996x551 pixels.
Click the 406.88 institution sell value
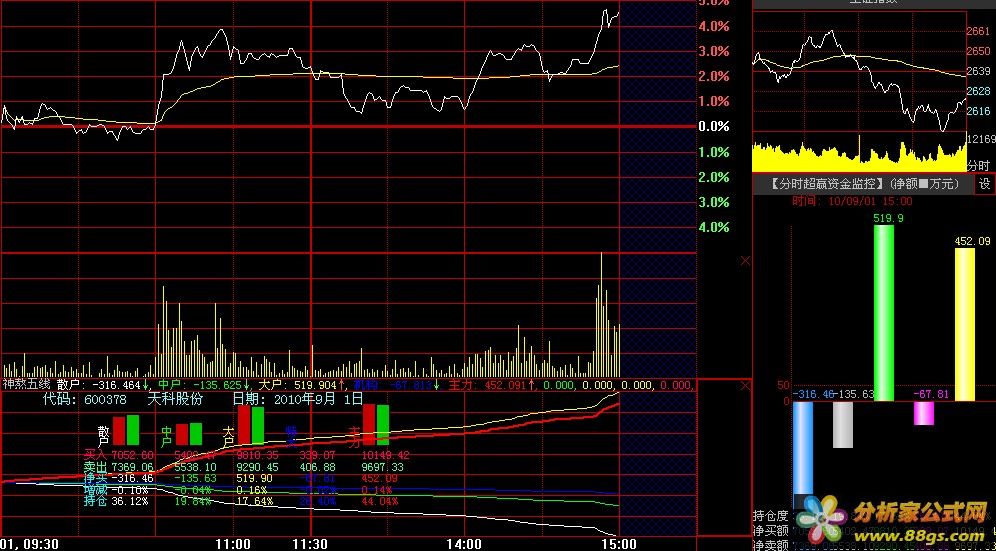[318, 467]
